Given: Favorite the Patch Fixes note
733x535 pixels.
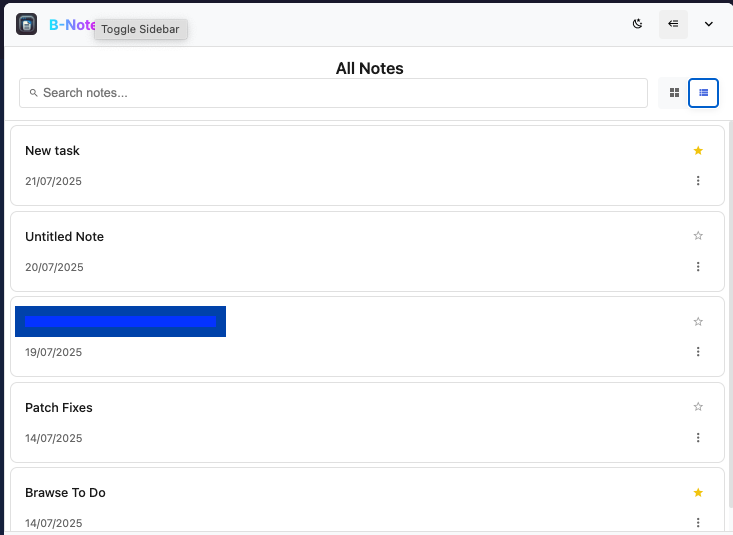Looking at the screenshot, I should click(698, 407).
